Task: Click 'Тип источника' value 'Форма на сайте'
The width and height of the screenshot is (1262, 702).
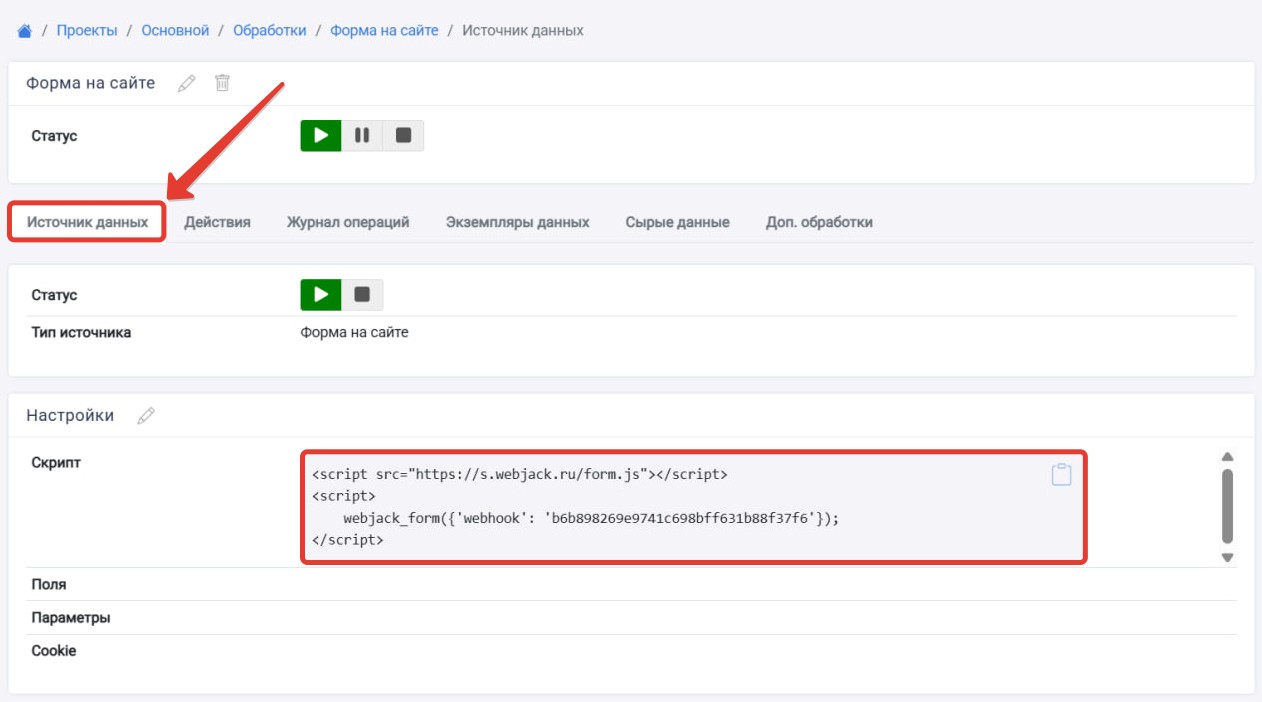Action: pos(354,332)
